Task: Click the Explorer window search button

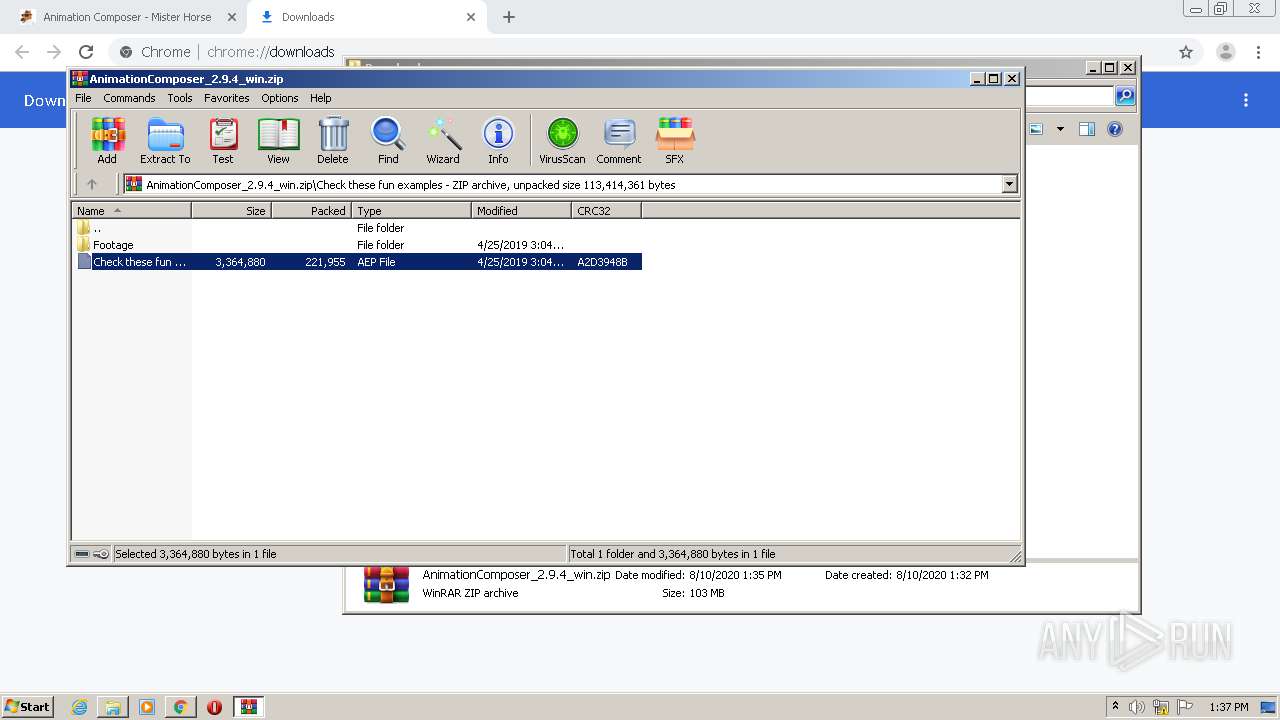Action: (1125, 96)
